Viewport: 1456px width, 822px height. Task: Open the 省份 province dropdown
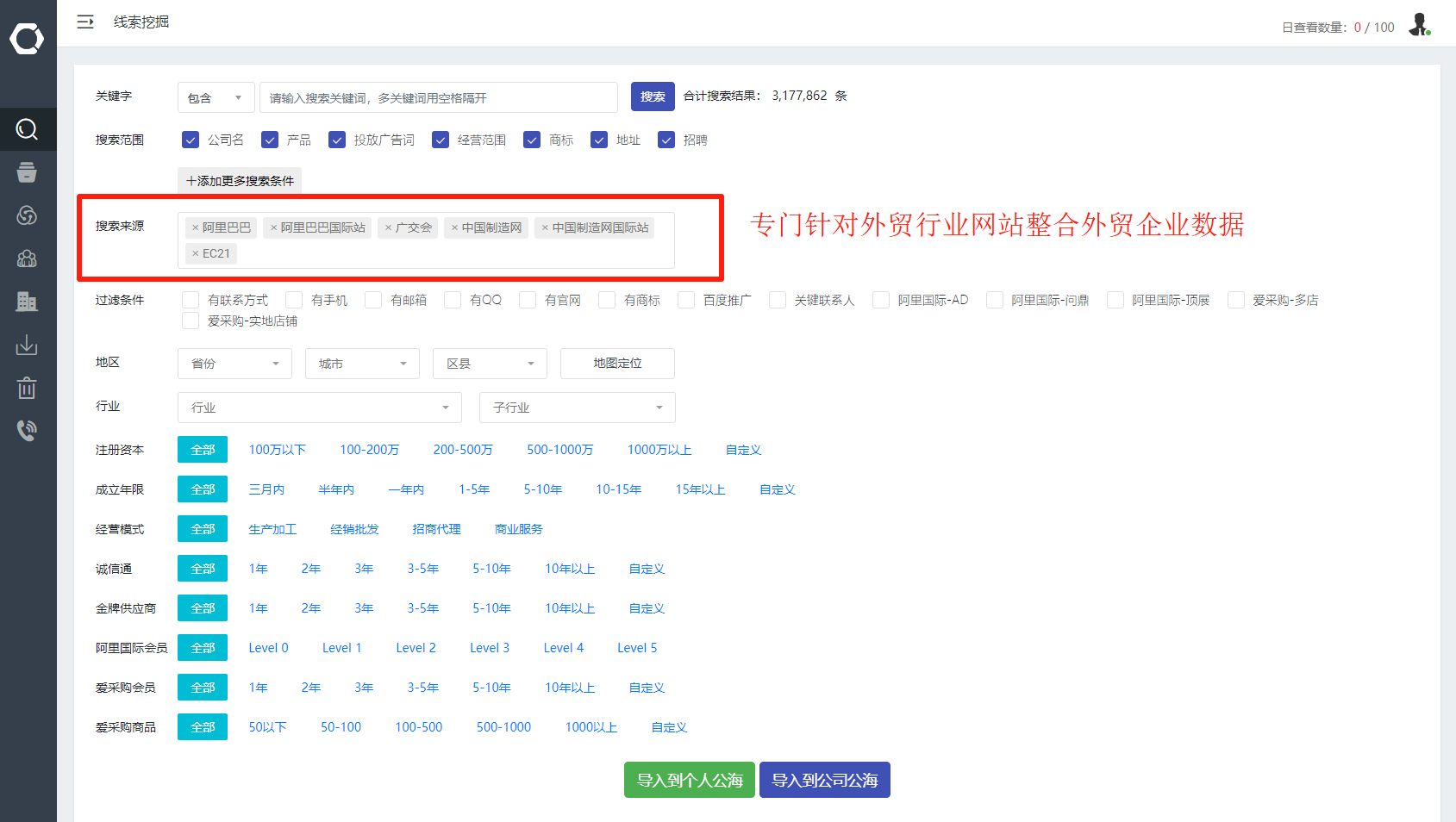point(234,364)
